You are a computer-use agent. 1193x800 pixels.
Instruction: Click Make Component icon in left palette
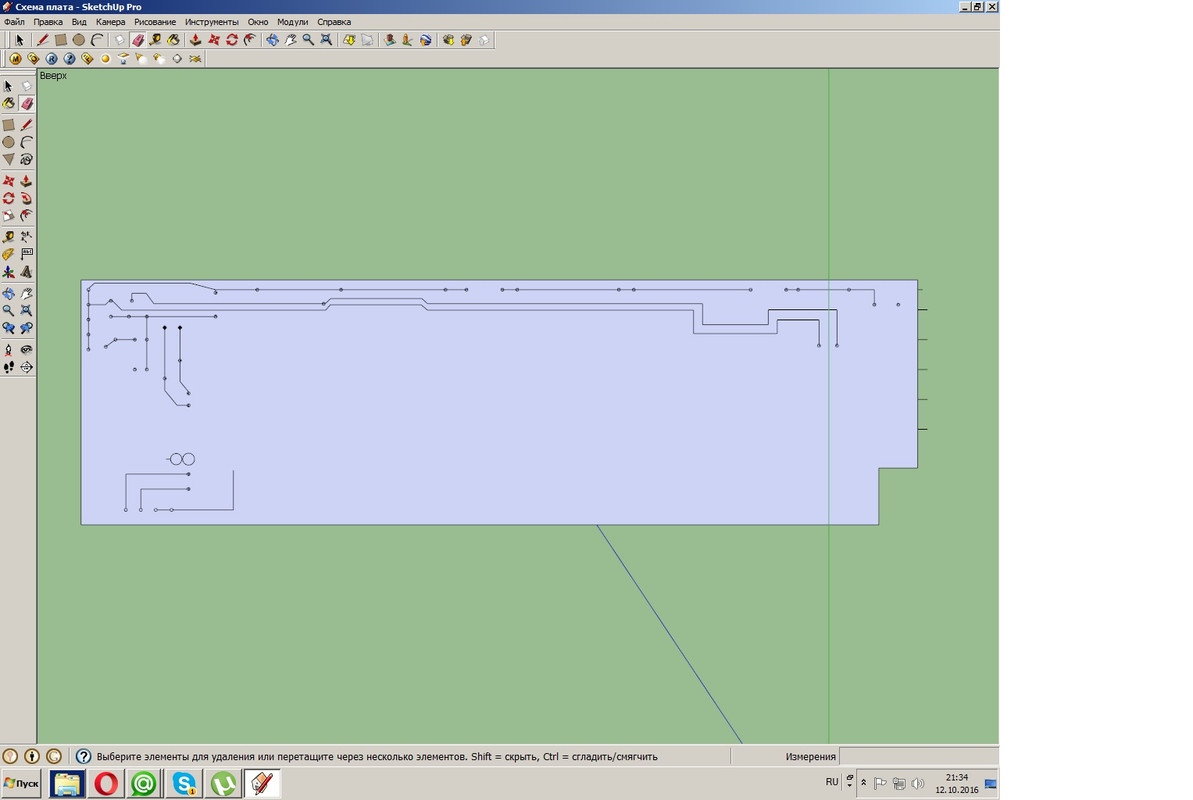pyautogui.click(x=27, y=86)
